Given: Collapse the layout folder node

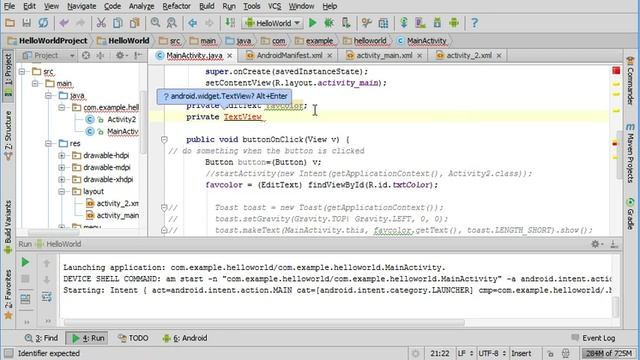Looking at the screenshot, I should coord(62,191).
